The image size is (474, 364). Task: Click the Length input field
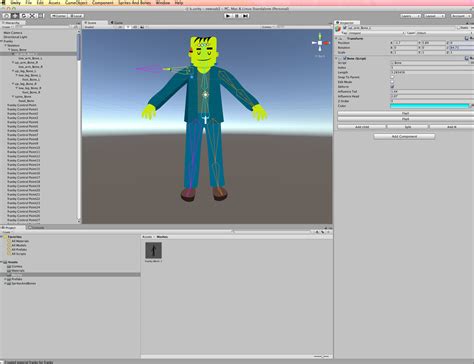coord(432,72)
